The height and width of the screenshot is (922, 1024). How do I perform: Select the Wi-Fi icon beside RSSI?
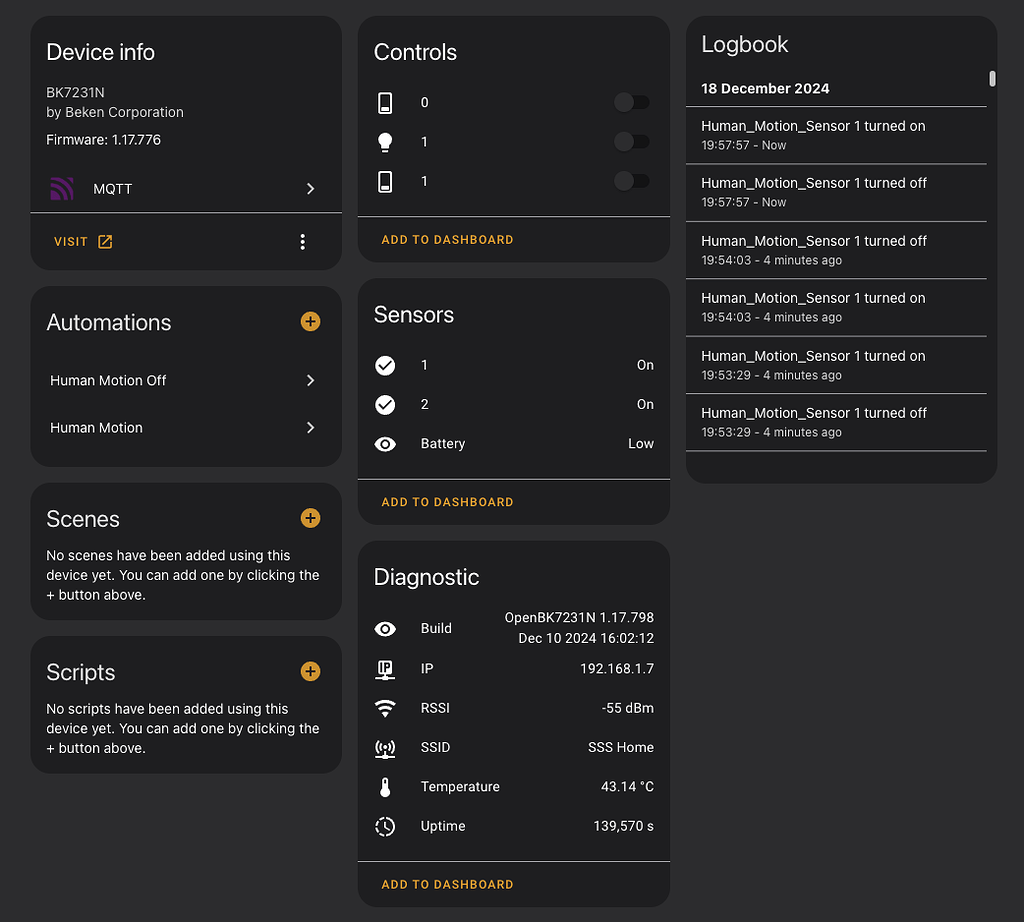click(x=385, y=707)
